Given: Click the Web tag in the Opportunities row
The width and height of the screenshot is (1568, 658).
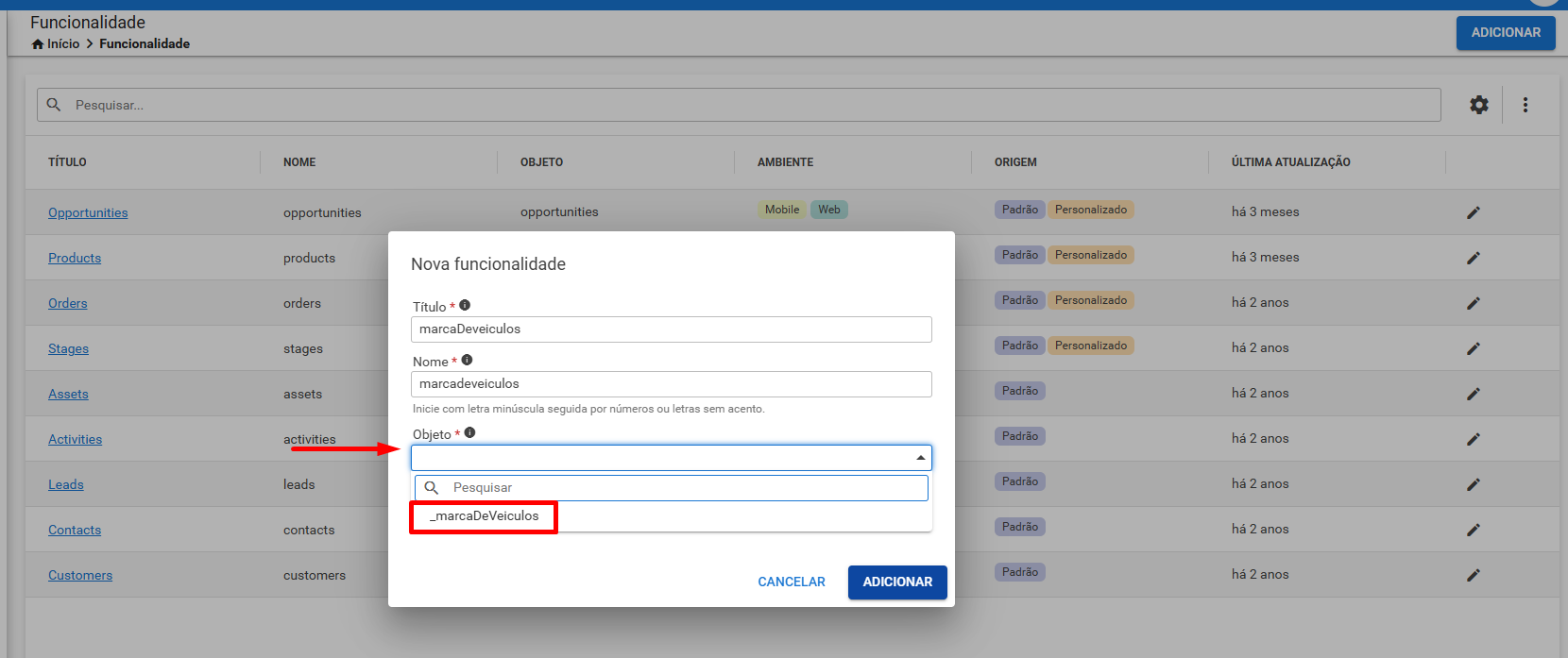Looking at the screenshot, I should click(x=829, y=210).
